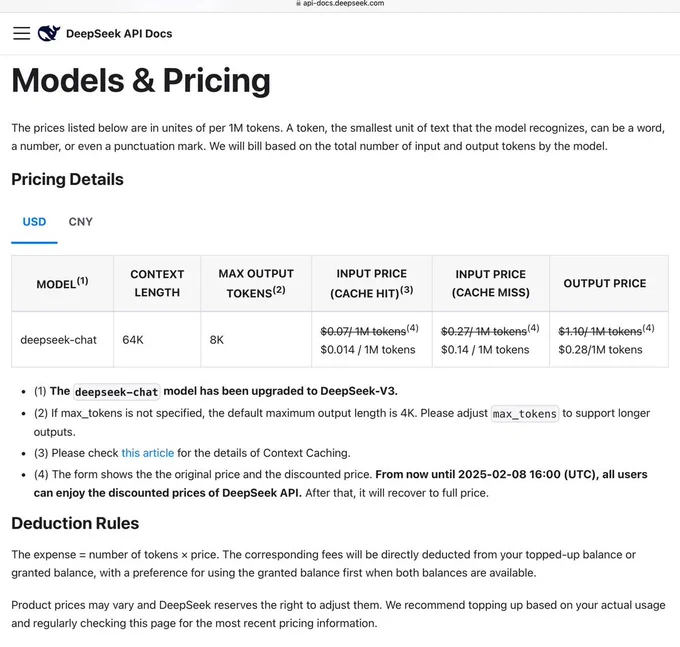This screenshot has width=680, height=647.
Task: Click the max_tokens code tag in note 2
Action: [524, 414]
